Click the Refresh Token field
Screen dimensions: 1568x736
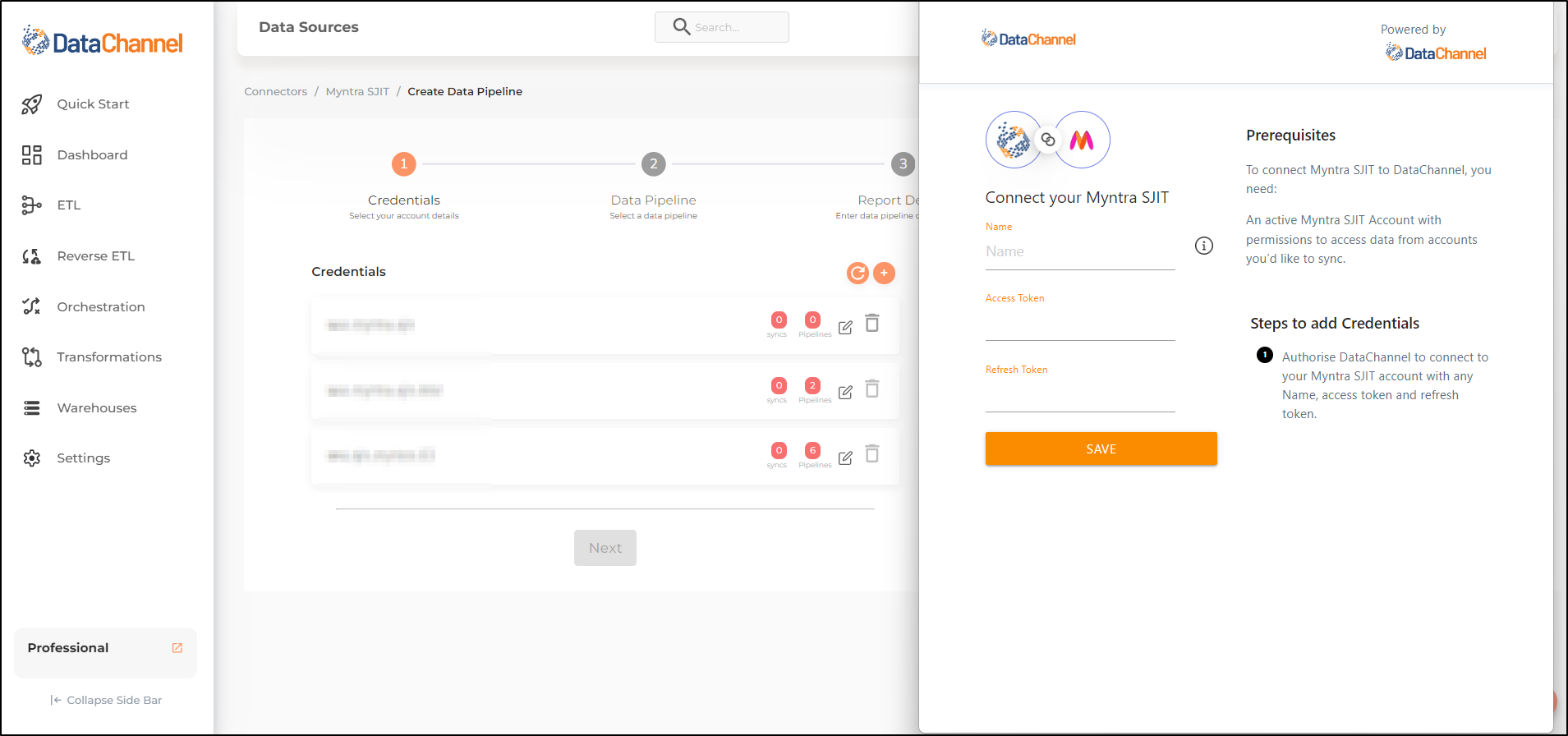(x=1080, y=396)
